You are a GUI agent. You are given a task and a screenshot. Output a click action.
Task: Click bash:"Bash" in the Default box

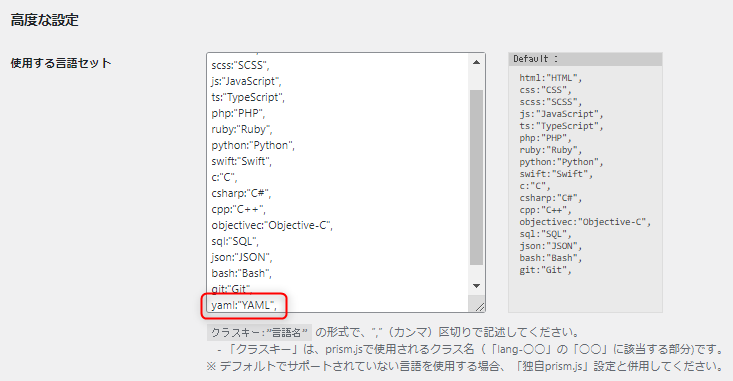[551, 258]
